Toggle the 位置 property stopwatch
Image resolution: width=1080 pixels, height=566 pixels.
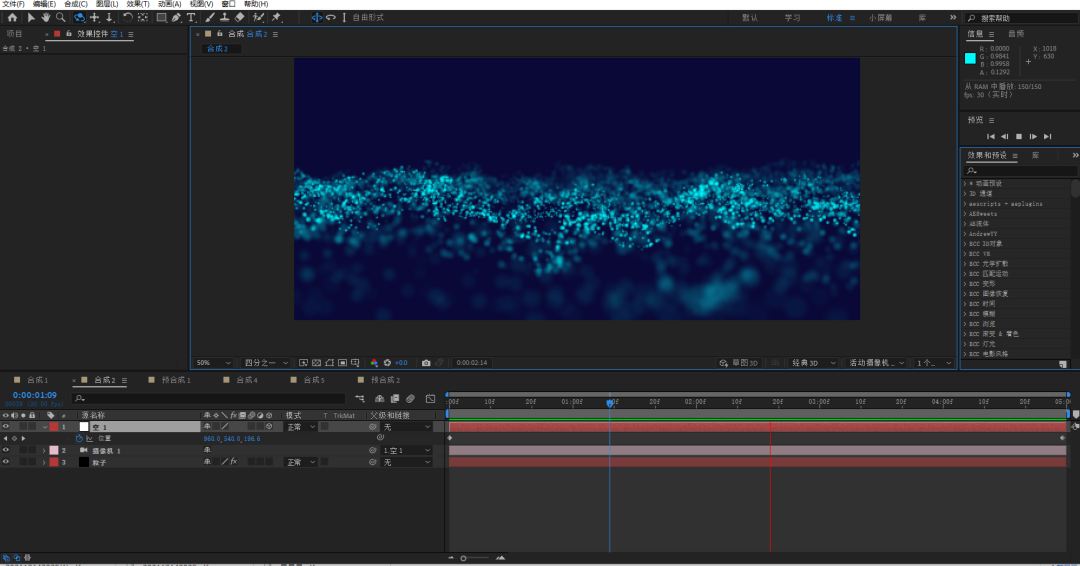[79, 438]
